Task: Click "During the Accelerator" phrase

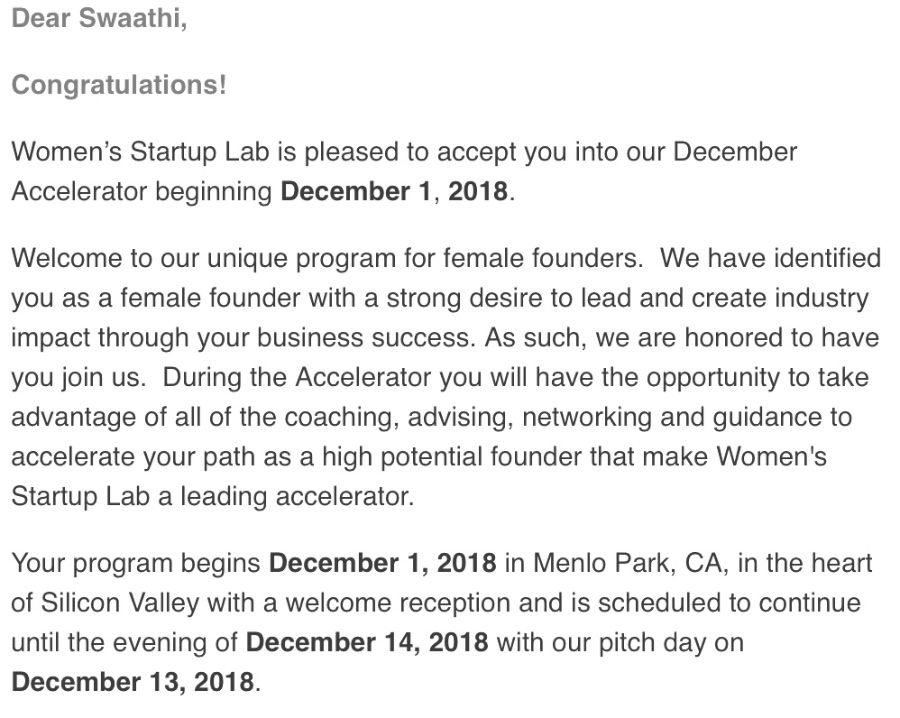Action: pos(296,378)
